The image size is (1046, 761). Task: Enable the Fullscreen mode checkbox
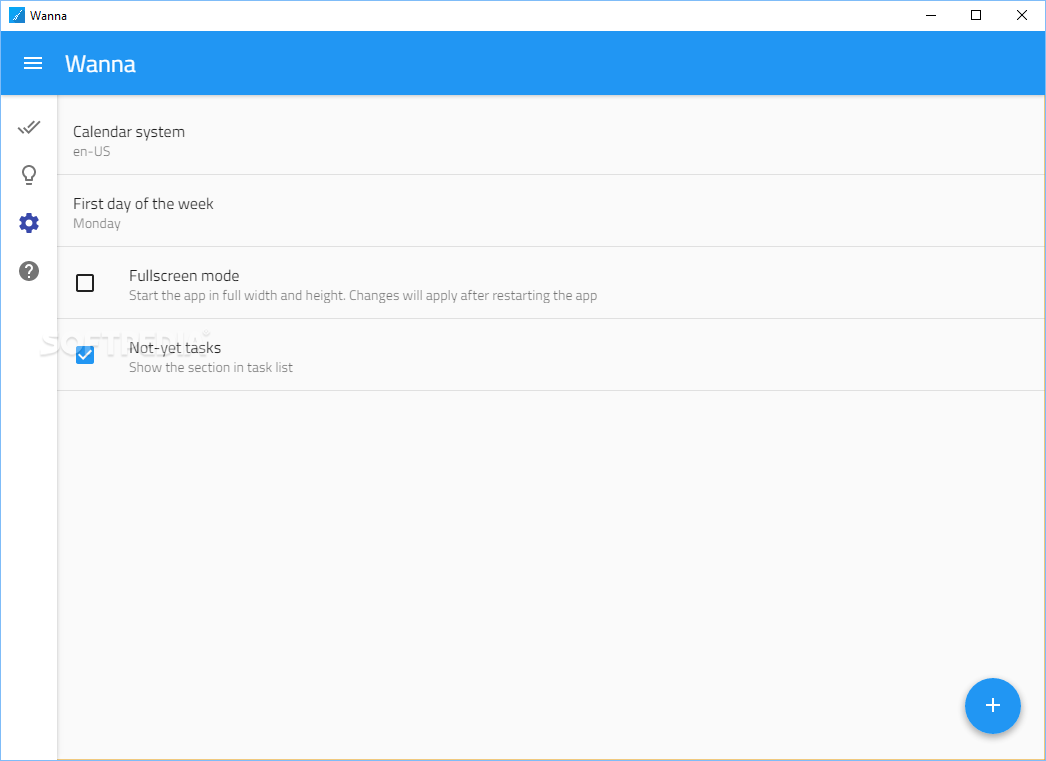(x=85, y=283)
